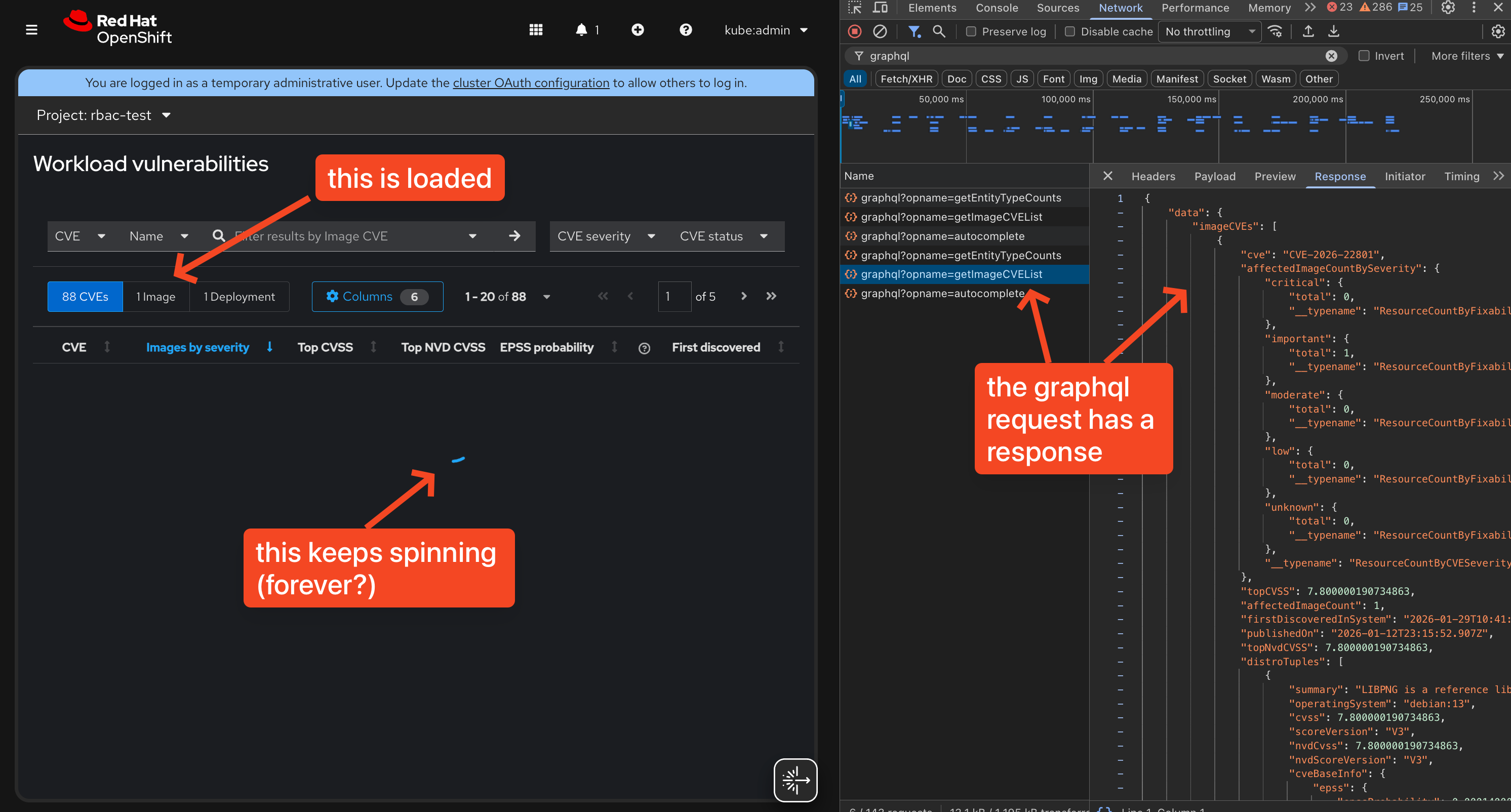Stop recording the network log

pos(855,32)
